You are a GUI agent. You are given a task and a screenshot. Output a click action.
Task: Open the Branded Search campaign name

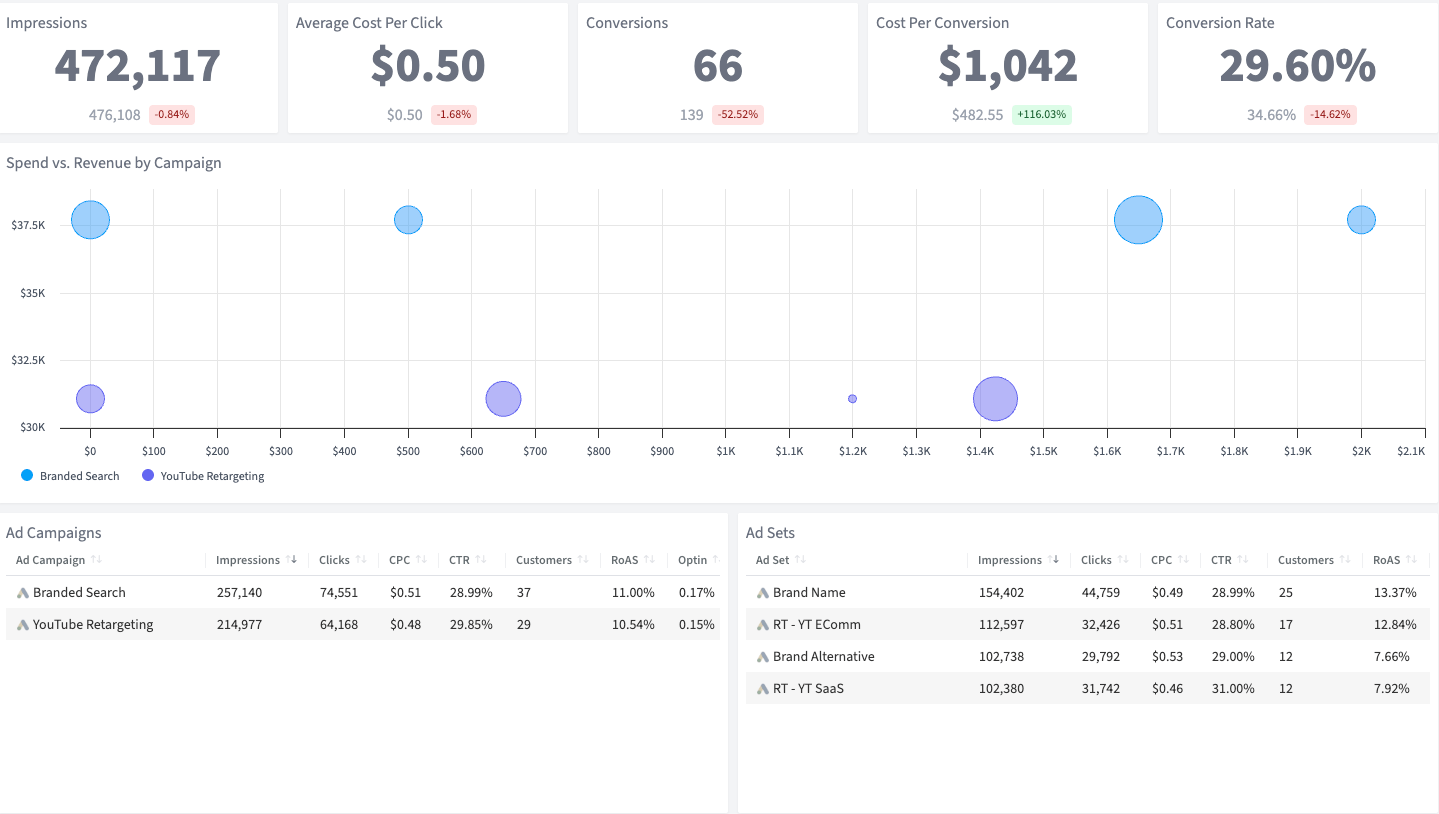coord(79,593)
